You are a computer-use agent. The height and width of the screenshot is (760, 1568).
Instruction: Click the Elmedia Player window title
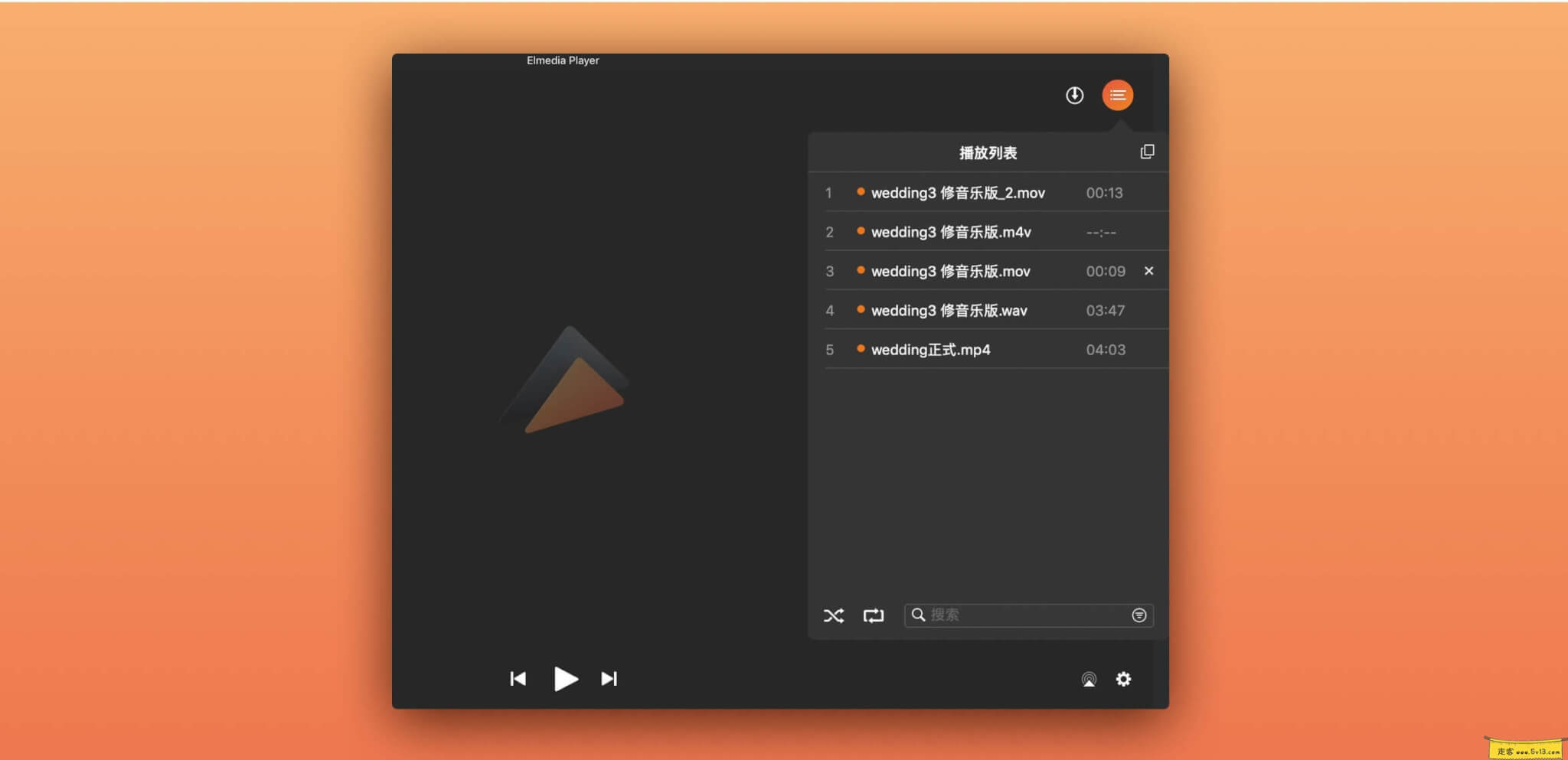tap(563, 60)
